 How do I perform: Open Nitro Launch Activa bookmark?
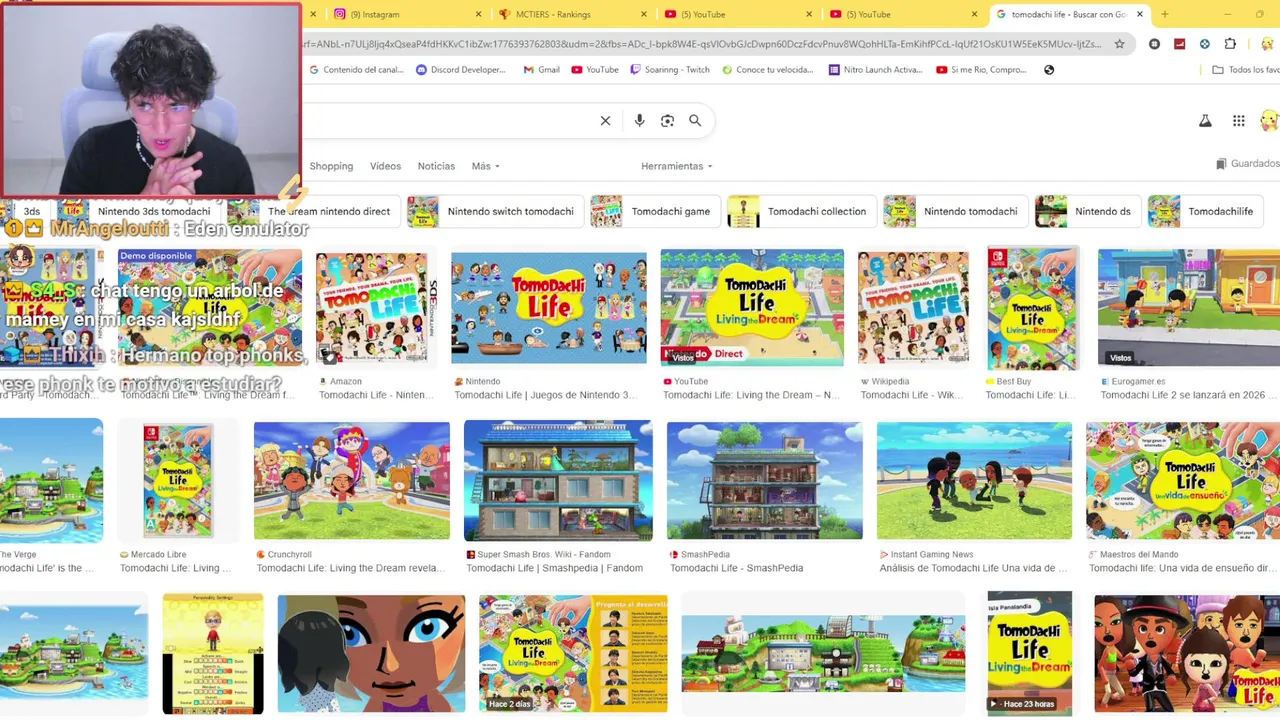point(875,70)
